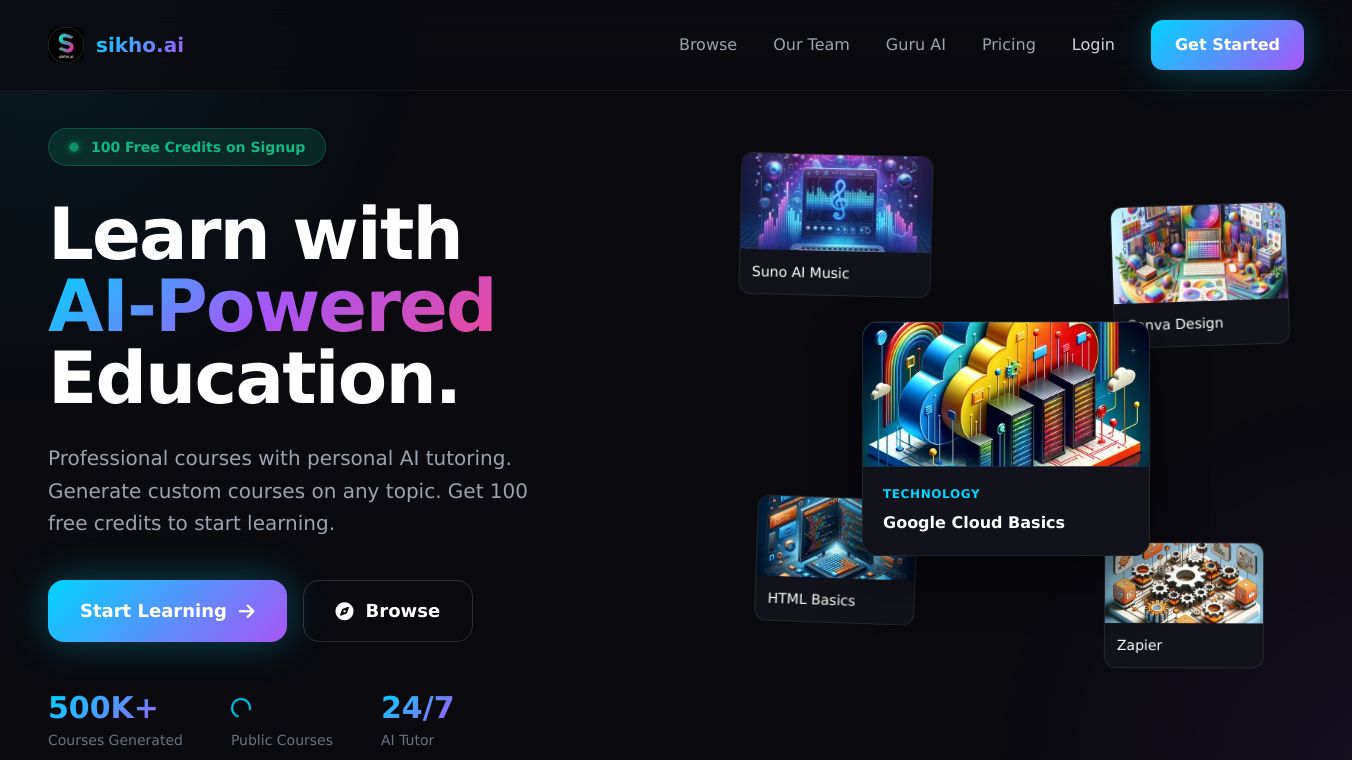The image size is (1352, 760).
Task: Click the sikho.ai logo icon
Action: click(x=66, y=45)
